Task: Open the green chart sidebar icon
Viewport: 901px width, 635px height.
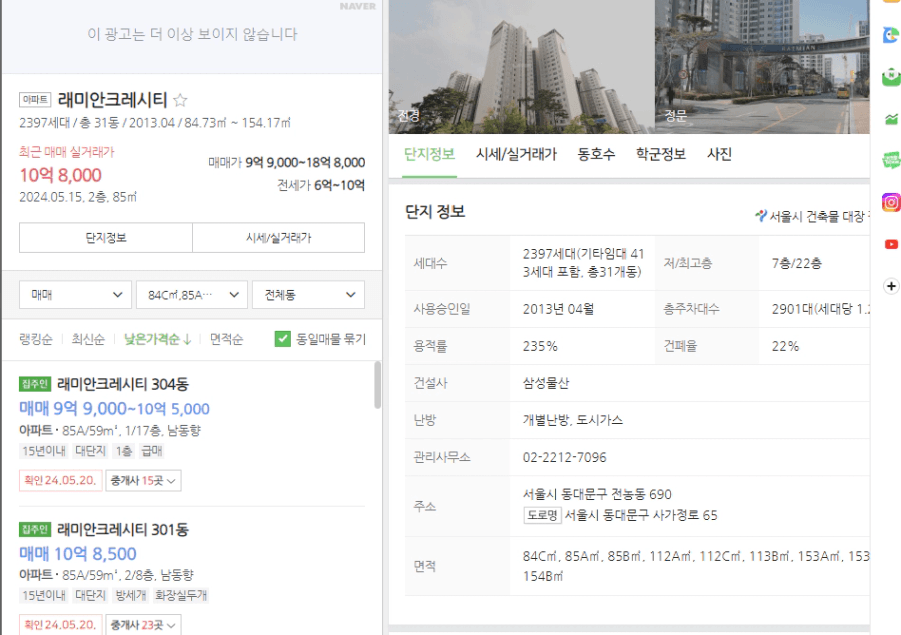Action: [x=891, y=119]
